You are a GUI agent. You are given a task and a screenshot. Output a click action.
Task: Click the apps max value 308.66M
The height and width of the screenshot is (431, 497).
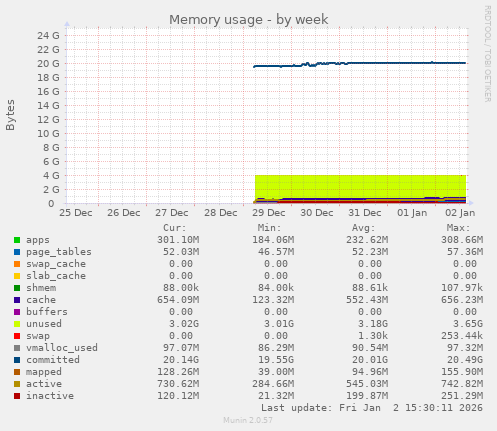pos(462,240)
